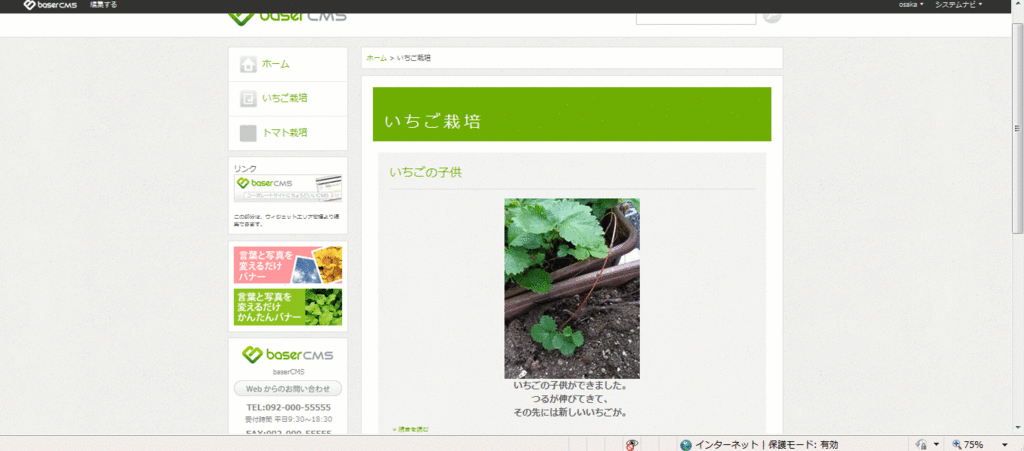The image size is (1024, 451).
Task: Open the いちごの子供 post title
Action: (426, 172)
